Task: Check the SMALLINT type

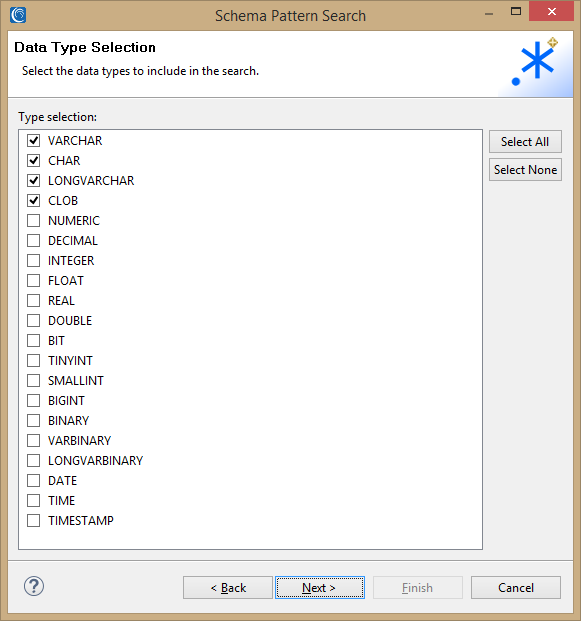Action: coord(33,381)
